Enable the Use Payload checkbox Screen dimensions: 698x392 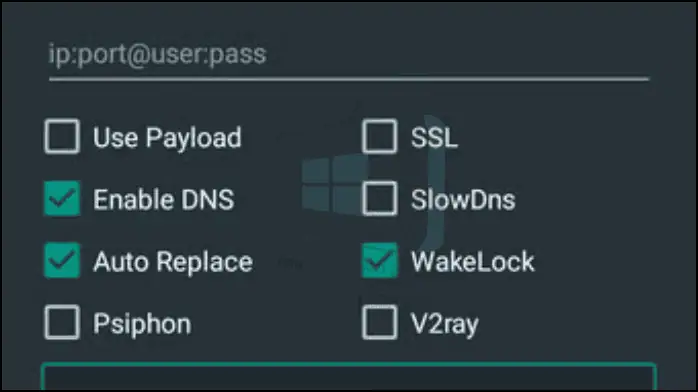pyautogui.click(x=62, y=137)
